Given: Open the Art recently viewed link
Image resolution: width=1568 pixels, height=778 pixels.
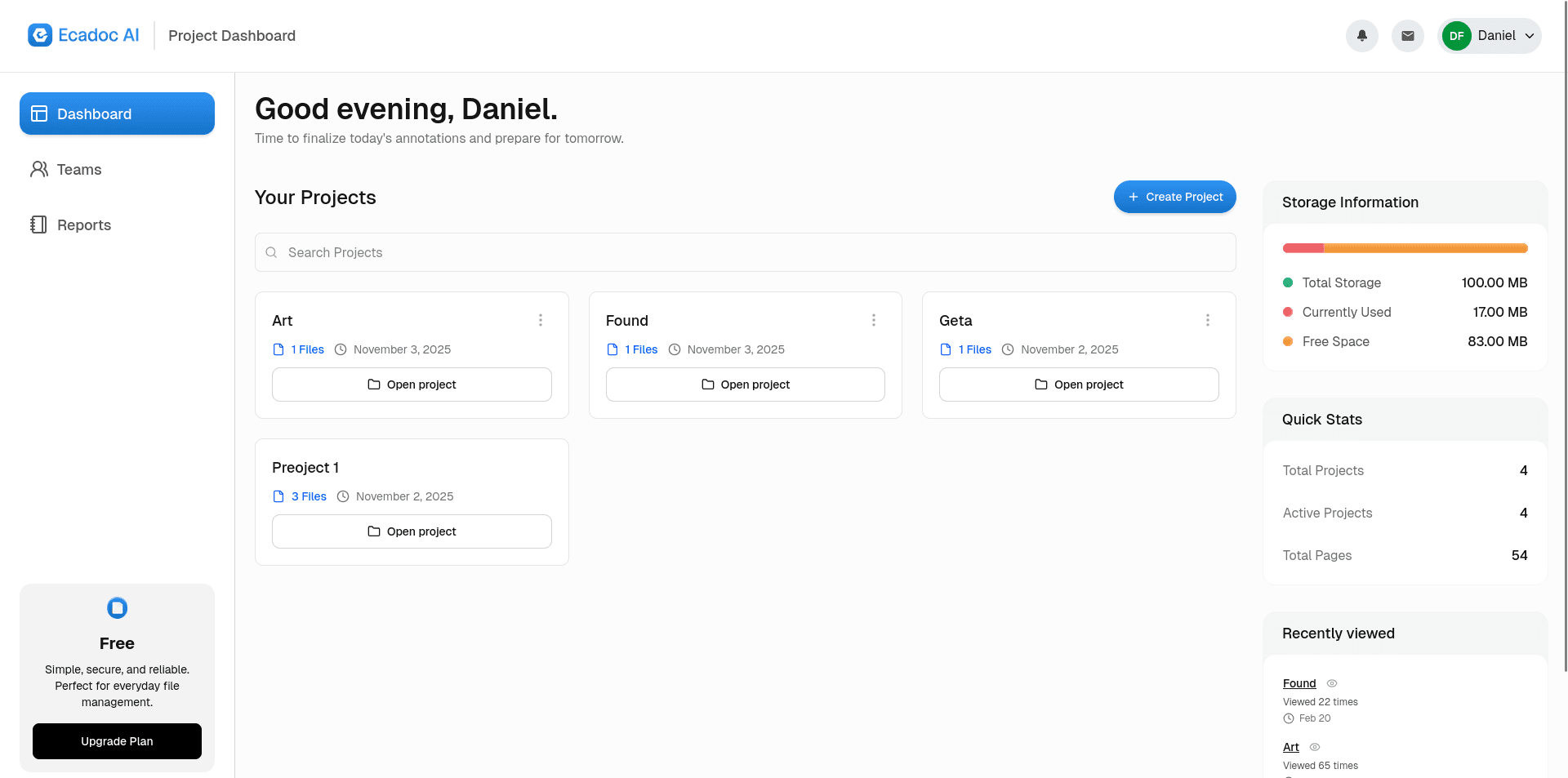Looking at the screenshot, I should 1291,747.
